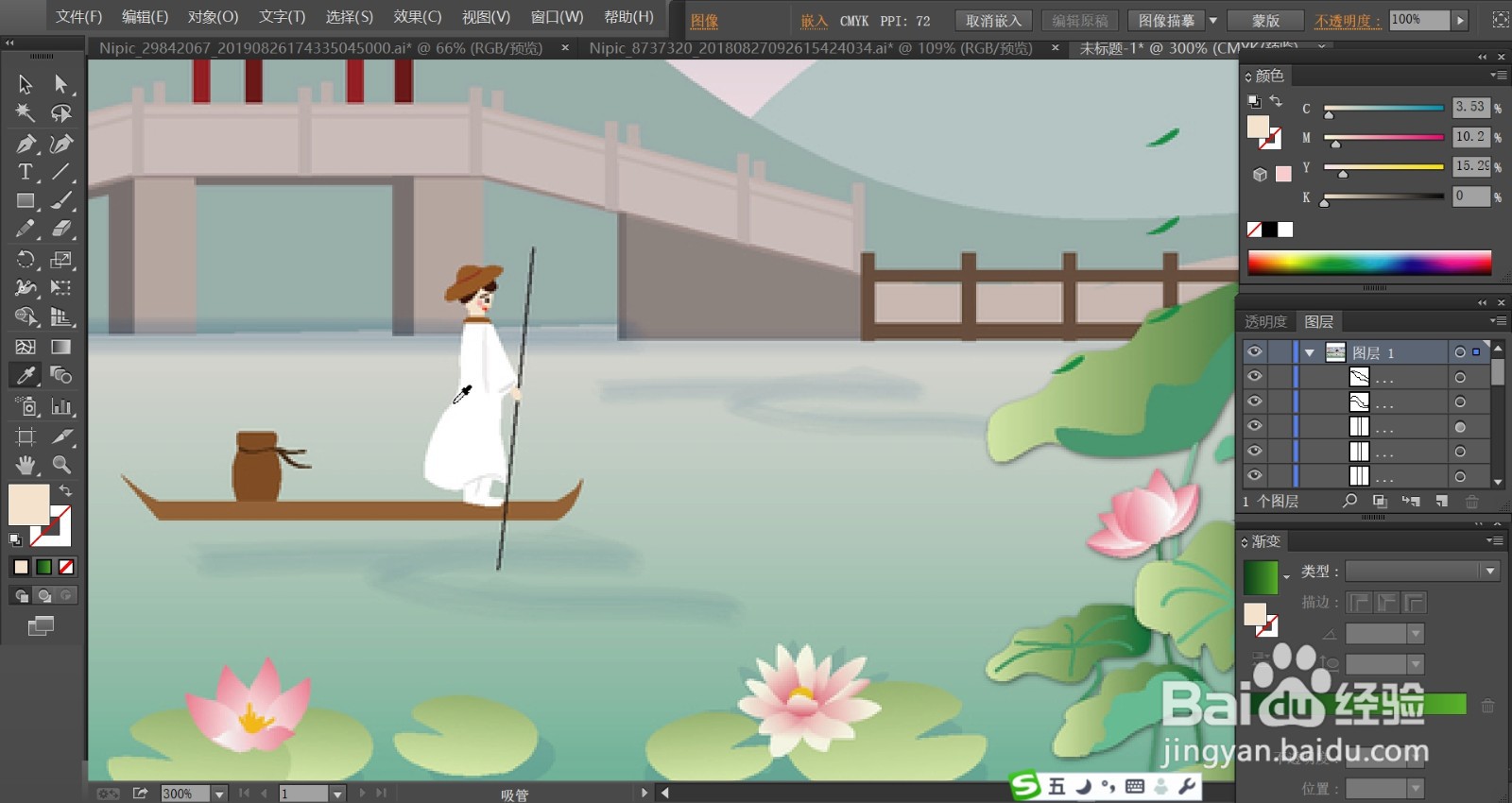Select the Zoom magnifier tool
The width and height of the screenshot is (1512, 803).
point(61,465)
